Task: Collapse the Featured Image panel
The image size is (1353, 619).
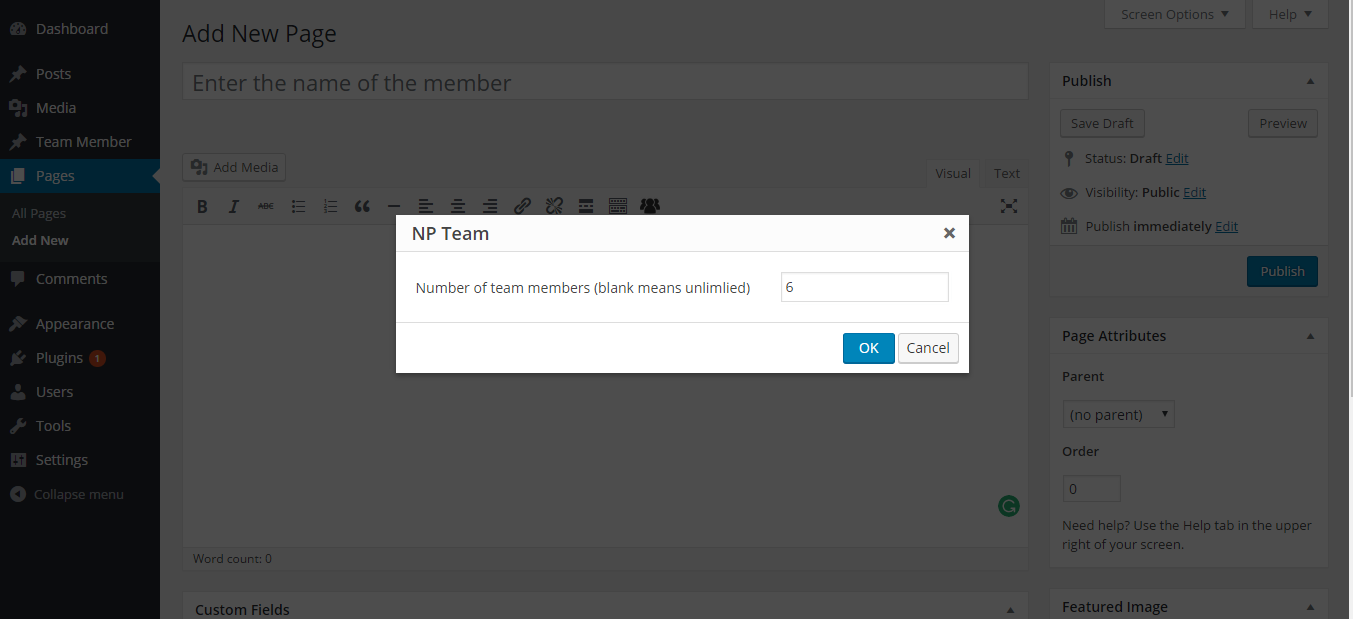Action: (1310, 607)
